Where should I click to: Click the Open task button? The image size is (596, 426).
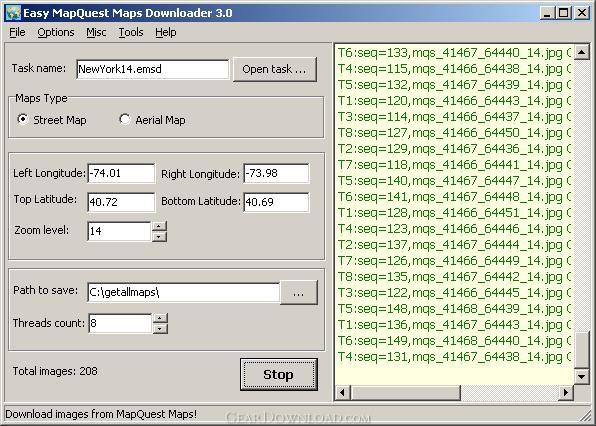(274, 69)
